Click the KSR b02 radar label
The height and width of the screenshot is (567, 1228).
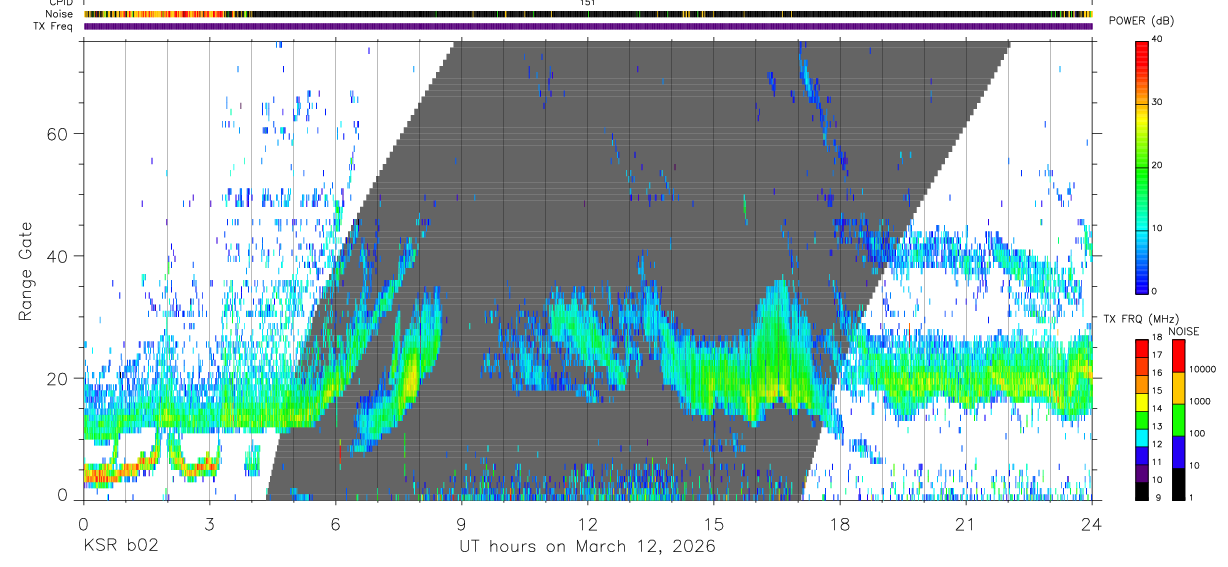[x=120, y=547]
